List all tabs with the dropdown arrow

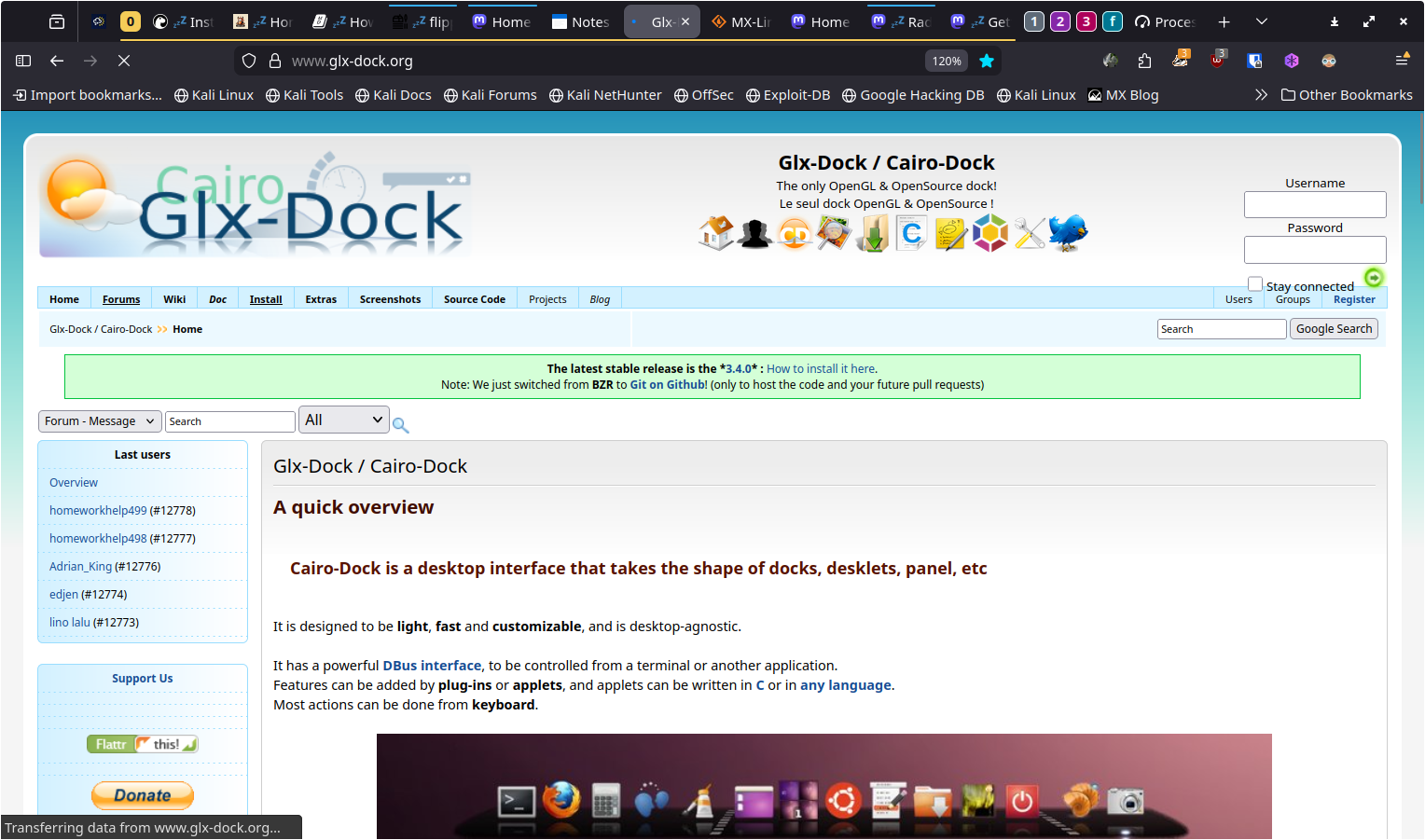(1262, 21)
